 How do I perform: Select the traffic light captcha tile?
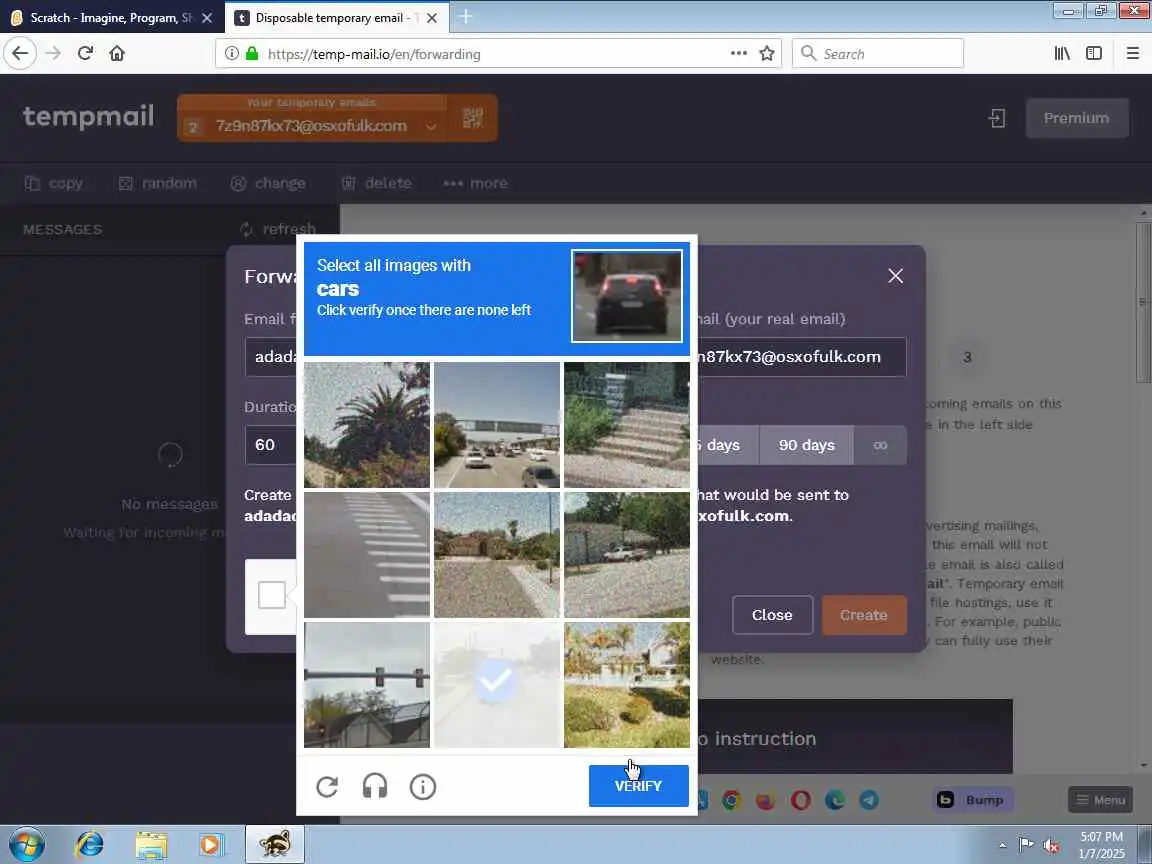tap(367, 685)
